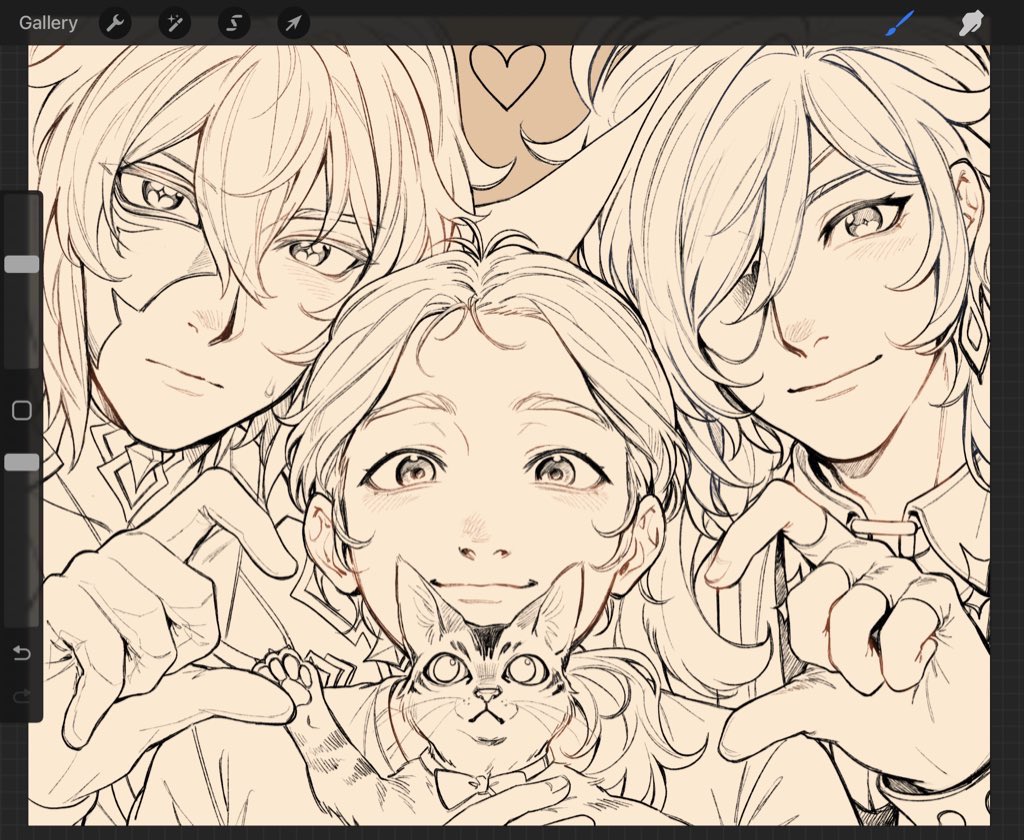The height and width of the screenshot is (840, 1024).
Task: Return to the Gallery
Action: click(47, 22)
